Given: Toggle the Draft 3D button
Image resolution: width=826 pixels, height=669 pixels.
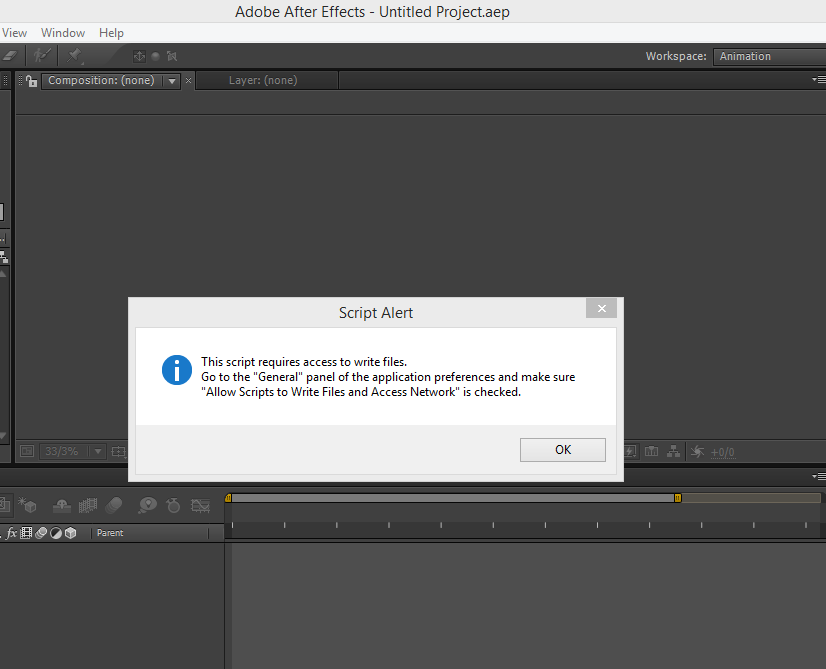Looking at the screenshot, I should pyautogui.click(x=27, y=506).
